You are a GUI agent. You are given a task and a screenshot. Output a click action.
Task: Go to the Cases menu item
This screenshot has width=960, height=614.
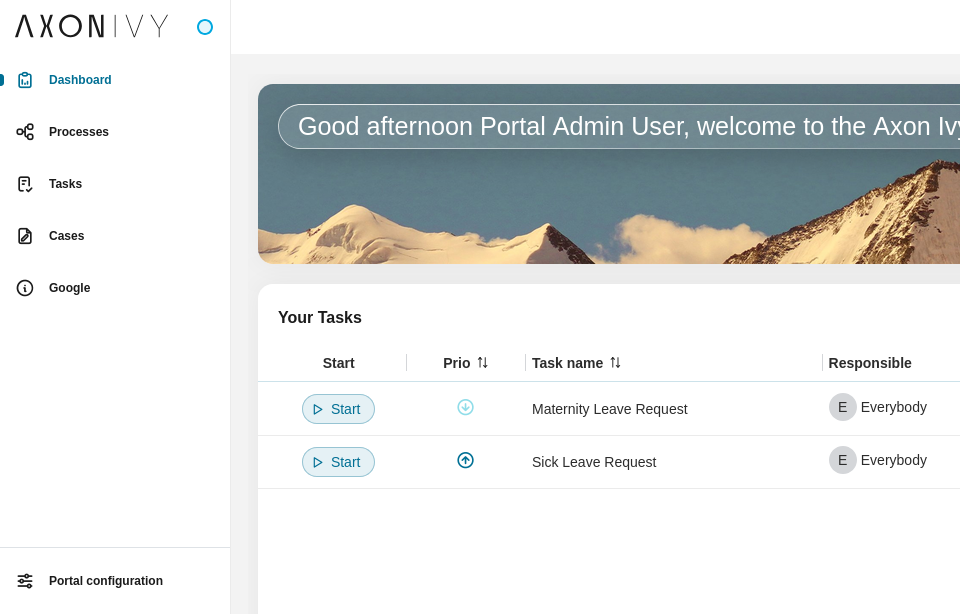click(x=115, y=236)
